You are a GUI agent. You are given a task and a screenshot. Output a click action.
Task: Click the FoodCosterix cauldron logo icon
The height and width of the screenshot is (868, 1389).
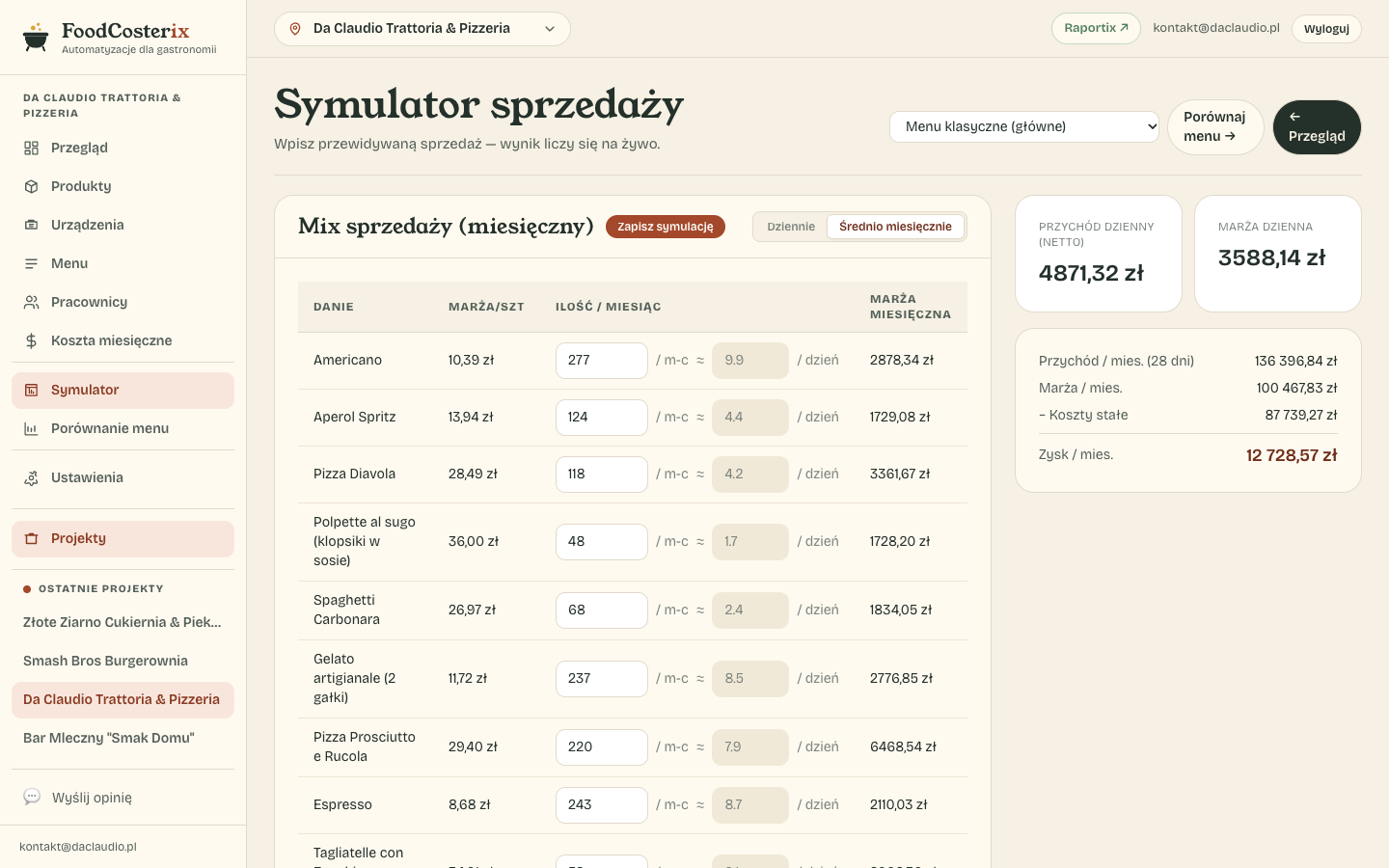[36, 37]
